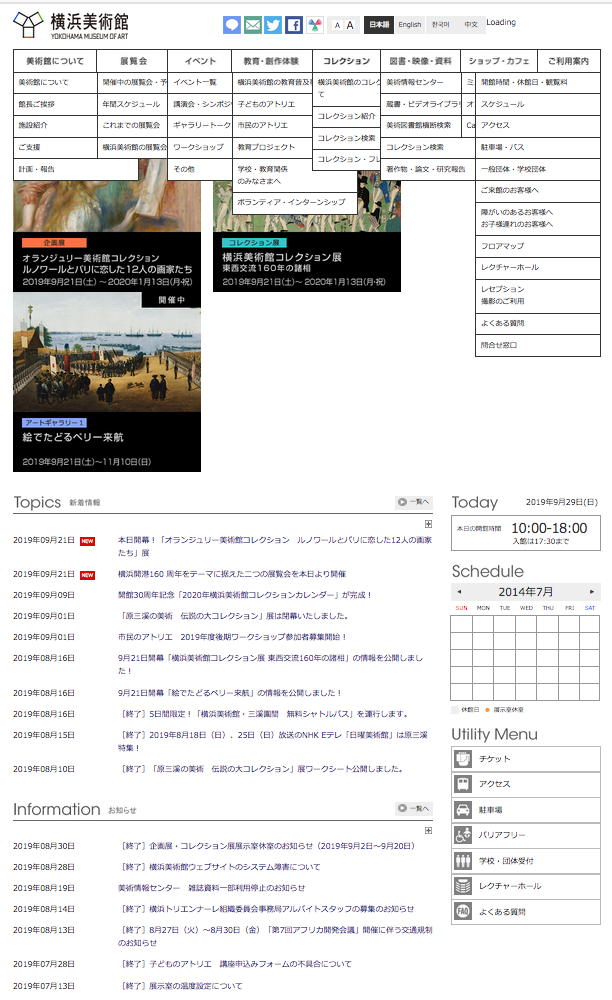This screenshot has width=612, height=1000.
Task: Open the notice 展示室の温度設定について
Action: 182,986
